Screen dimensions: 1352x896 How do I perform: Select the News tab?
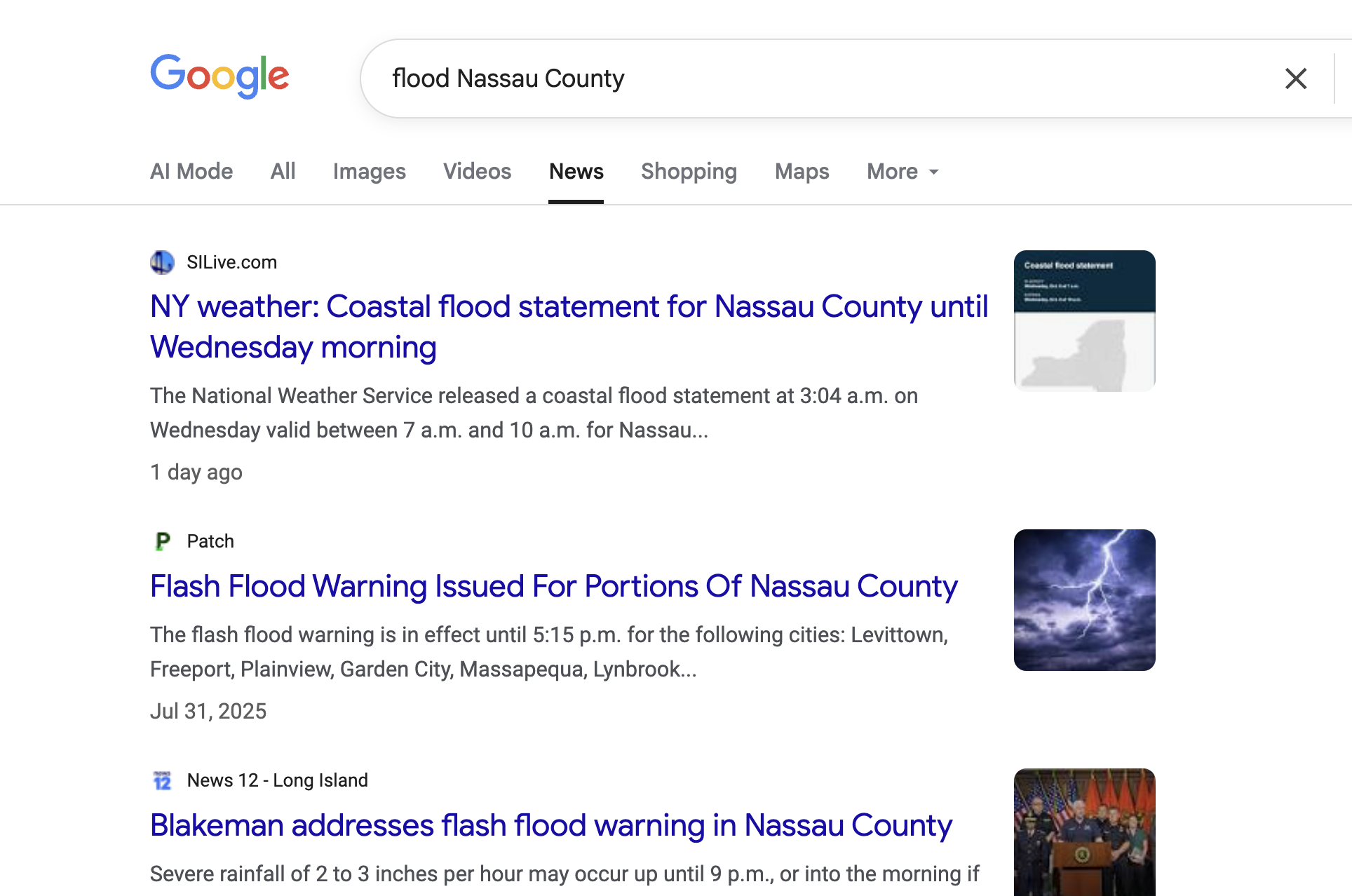click(x=576, y=172)
